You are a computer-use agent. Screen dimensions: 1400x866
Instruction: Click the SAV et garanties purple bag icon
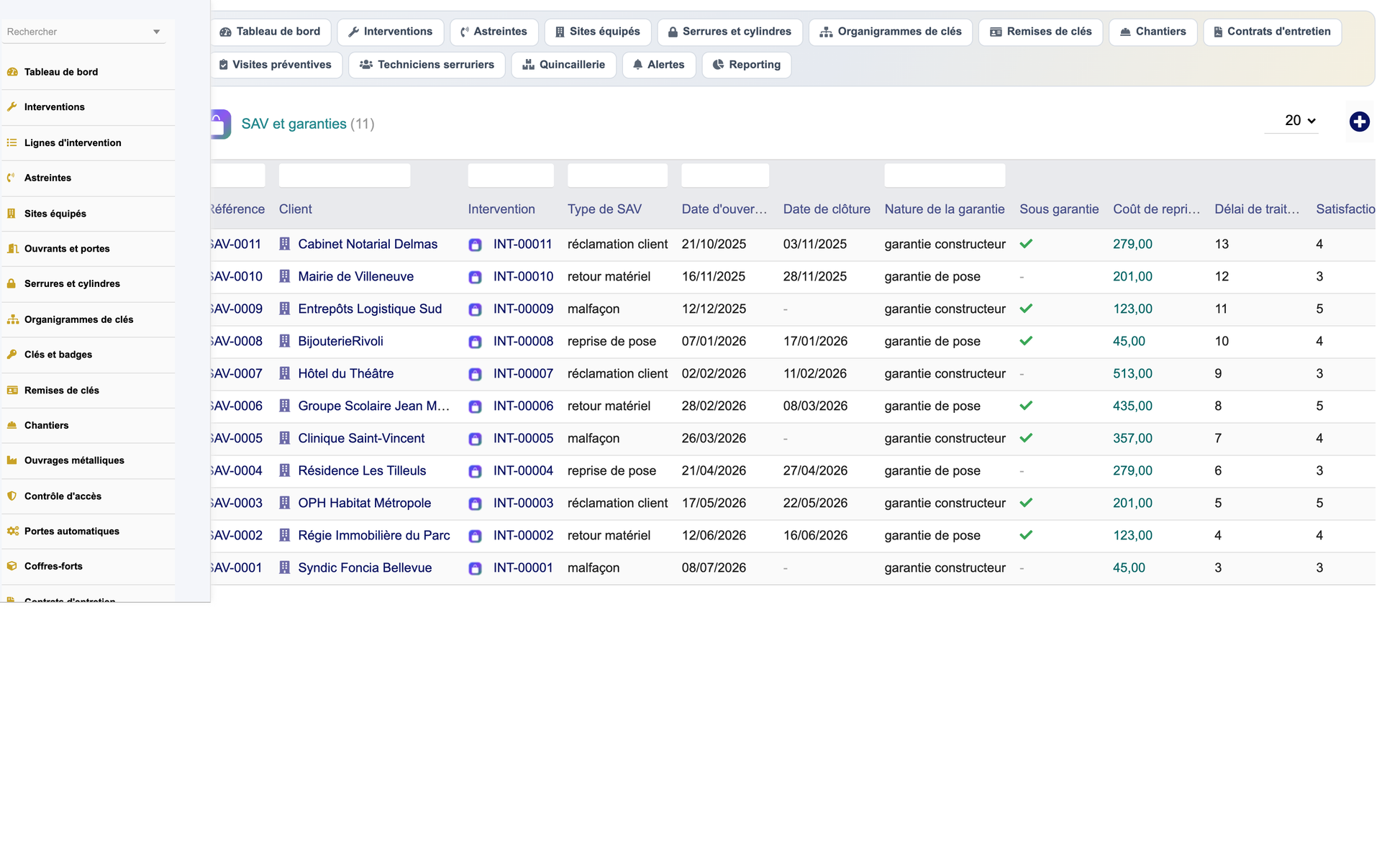[221, 124]
